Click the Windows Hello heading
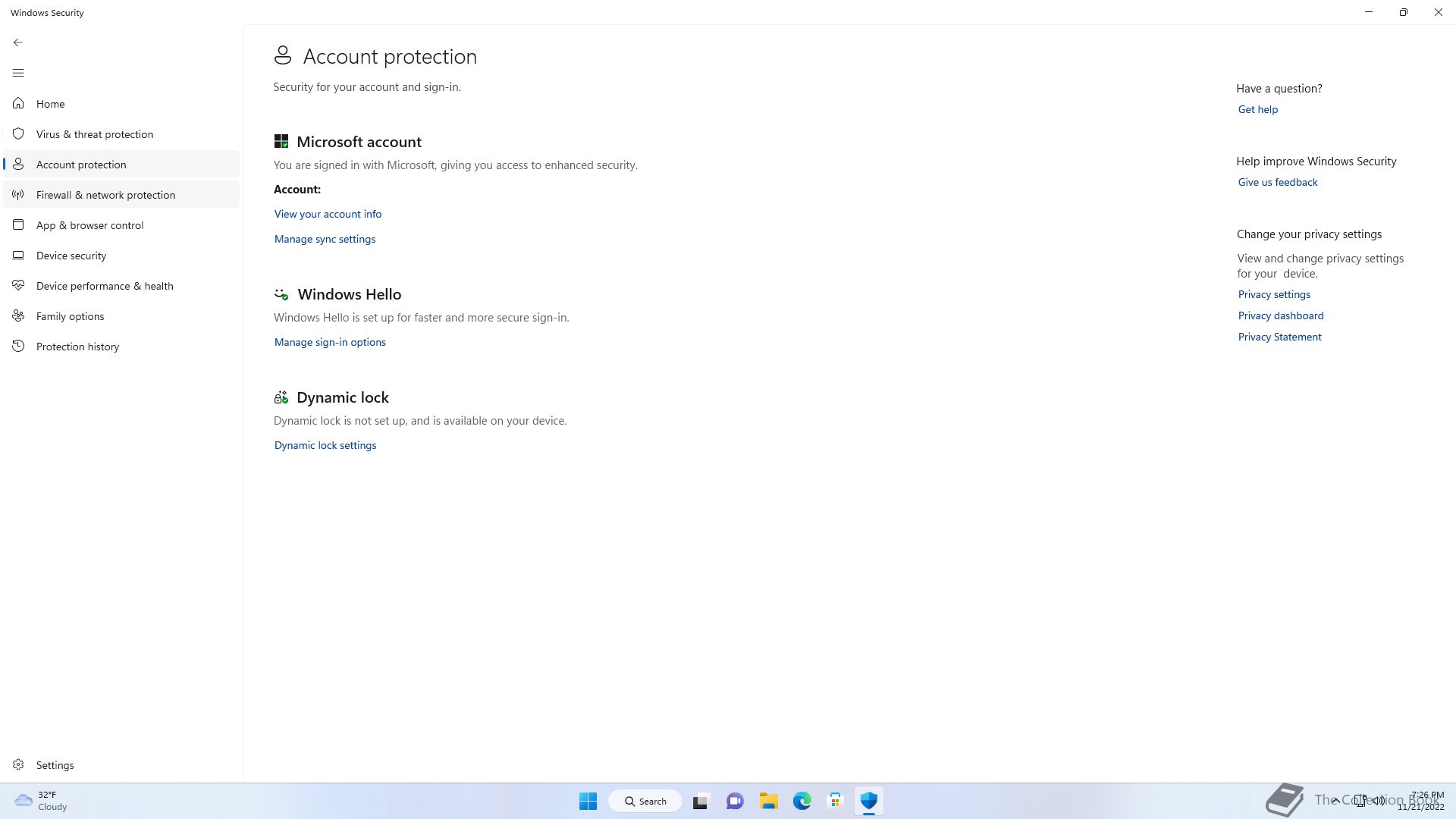 pos(350,294)
